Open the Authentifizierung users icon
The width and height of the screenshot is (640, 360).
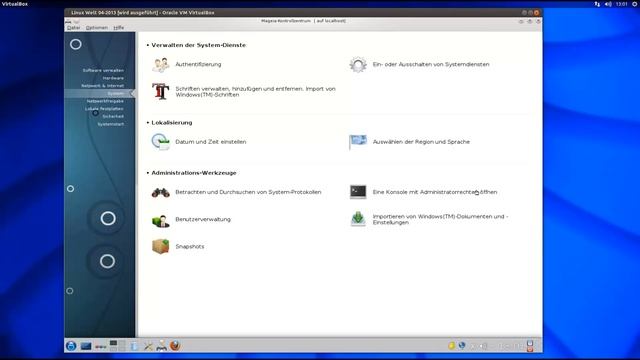click(160, 64)
